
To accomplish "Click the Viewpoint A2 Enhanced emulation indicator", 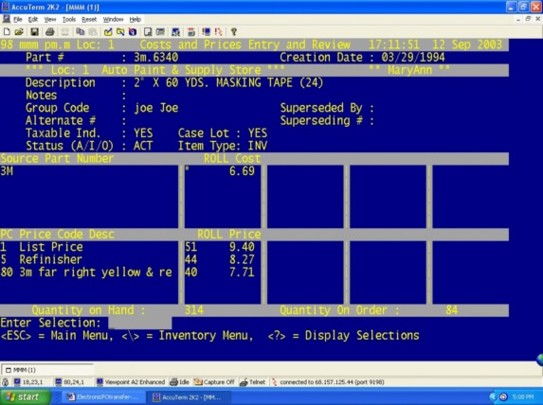I will click(131, 382).
